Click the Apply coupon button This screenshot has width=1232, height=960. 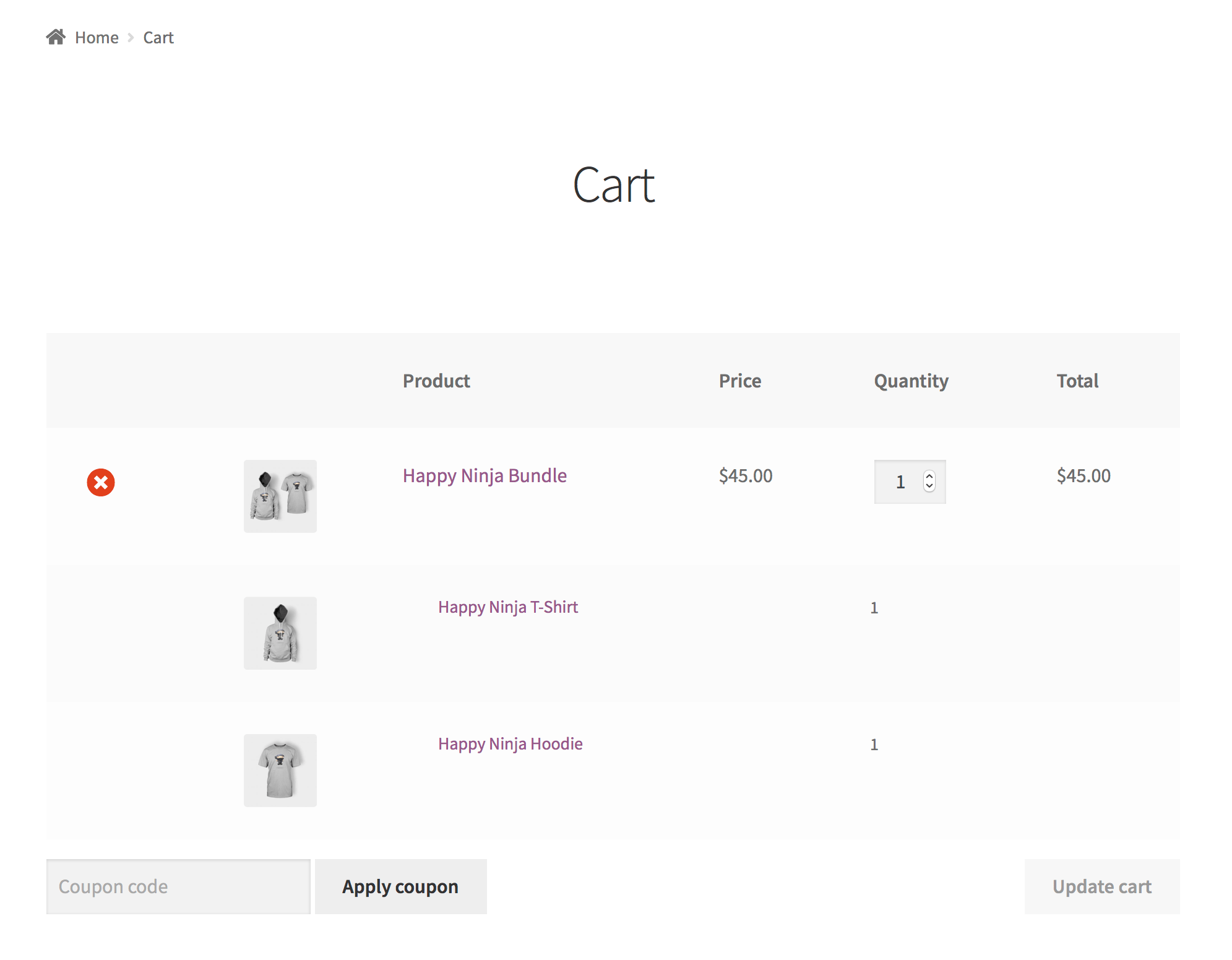[x=400, y=886]
